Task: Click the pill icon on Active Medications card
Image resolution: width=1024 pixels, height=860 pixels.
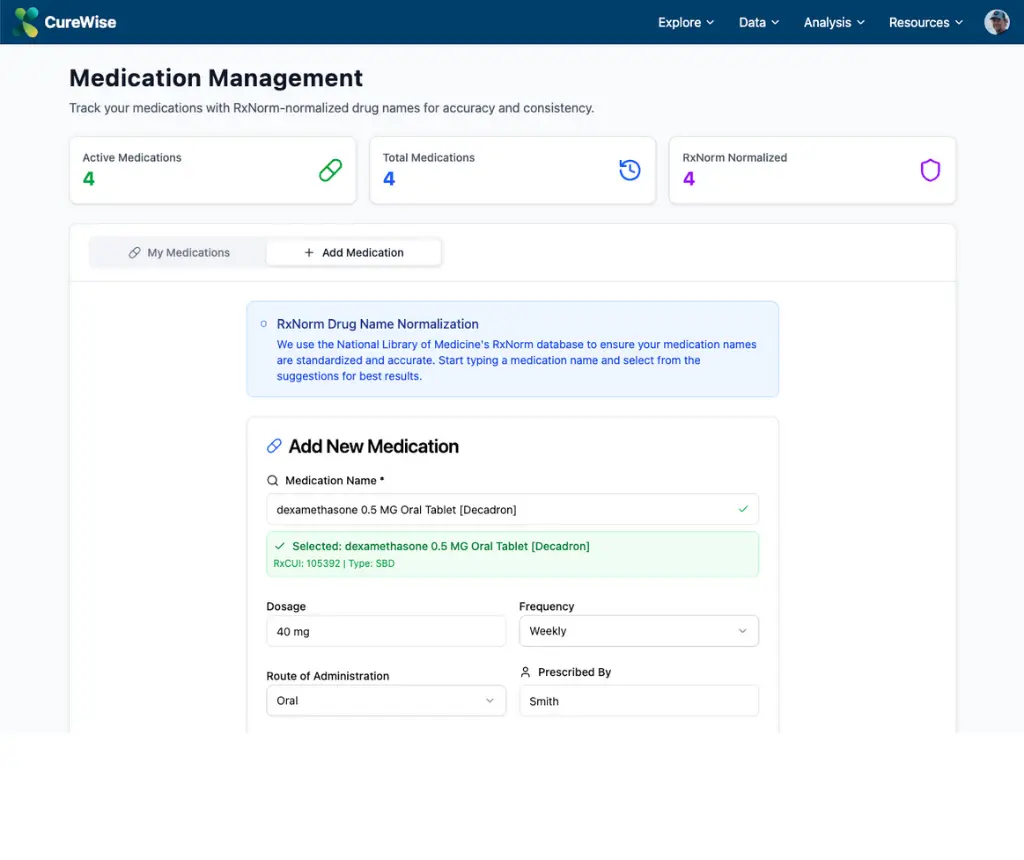Action: (x=330, y=170)
